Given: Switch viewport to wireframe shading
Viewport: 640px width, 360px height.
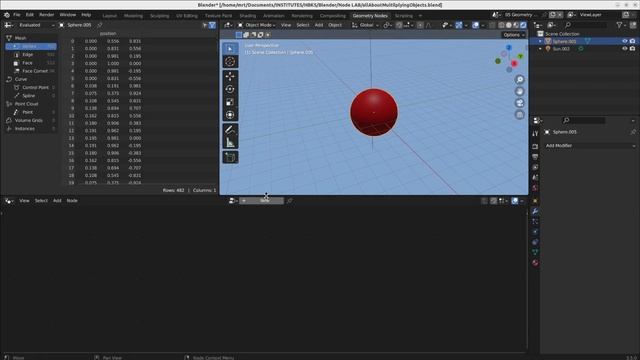Looking at the screenshot, I should point(501,25).
